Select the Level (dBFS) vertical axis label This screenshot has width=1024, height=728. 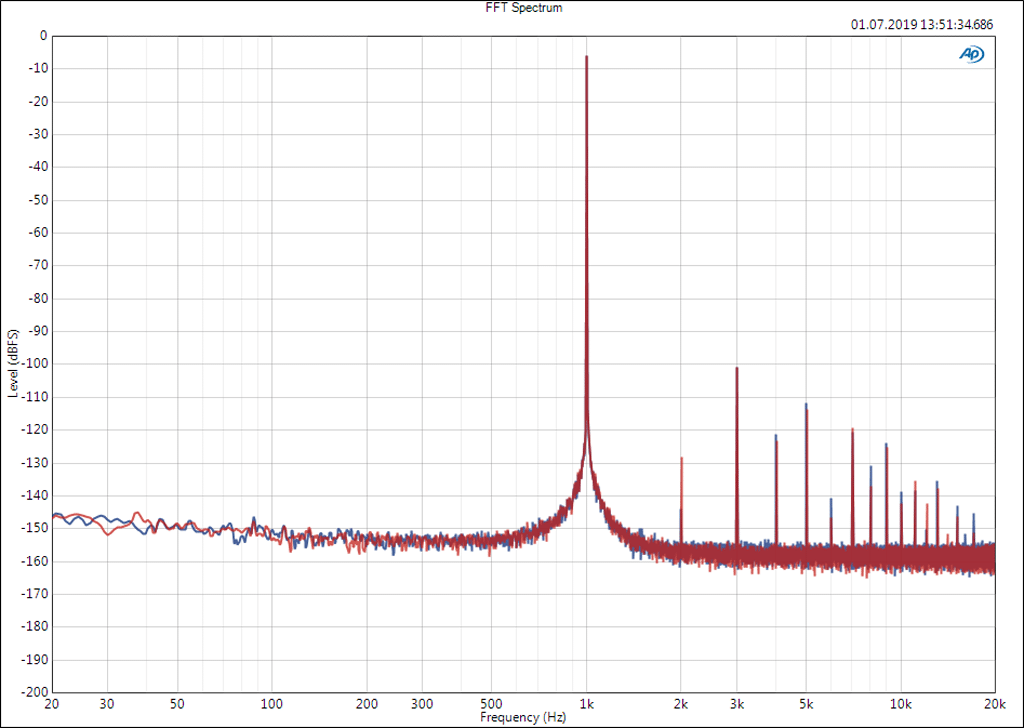pos(13,363)
